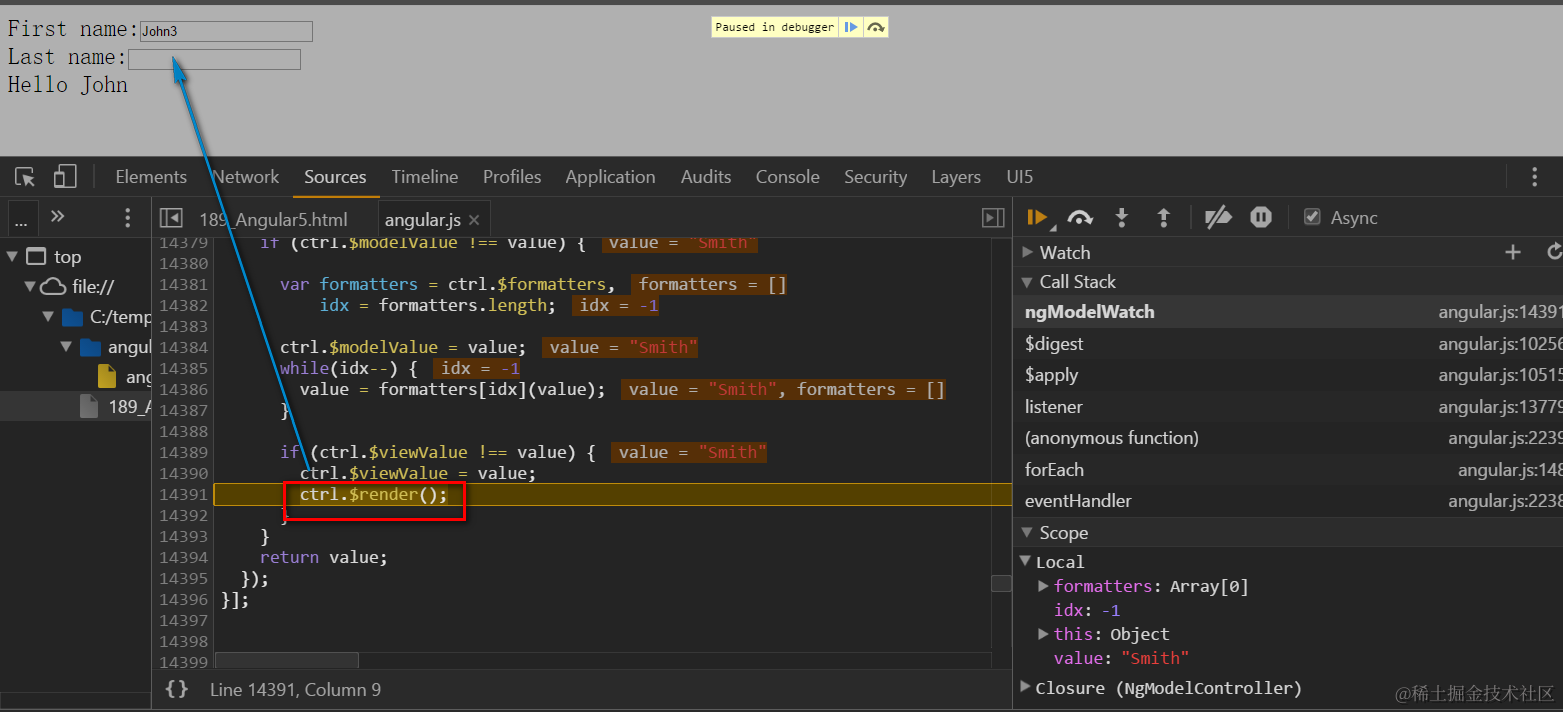Click the vertical scrollbar thumb of the code editor
The height and width of the screenshot is (712, 1563).
[x=1001, y=584]
